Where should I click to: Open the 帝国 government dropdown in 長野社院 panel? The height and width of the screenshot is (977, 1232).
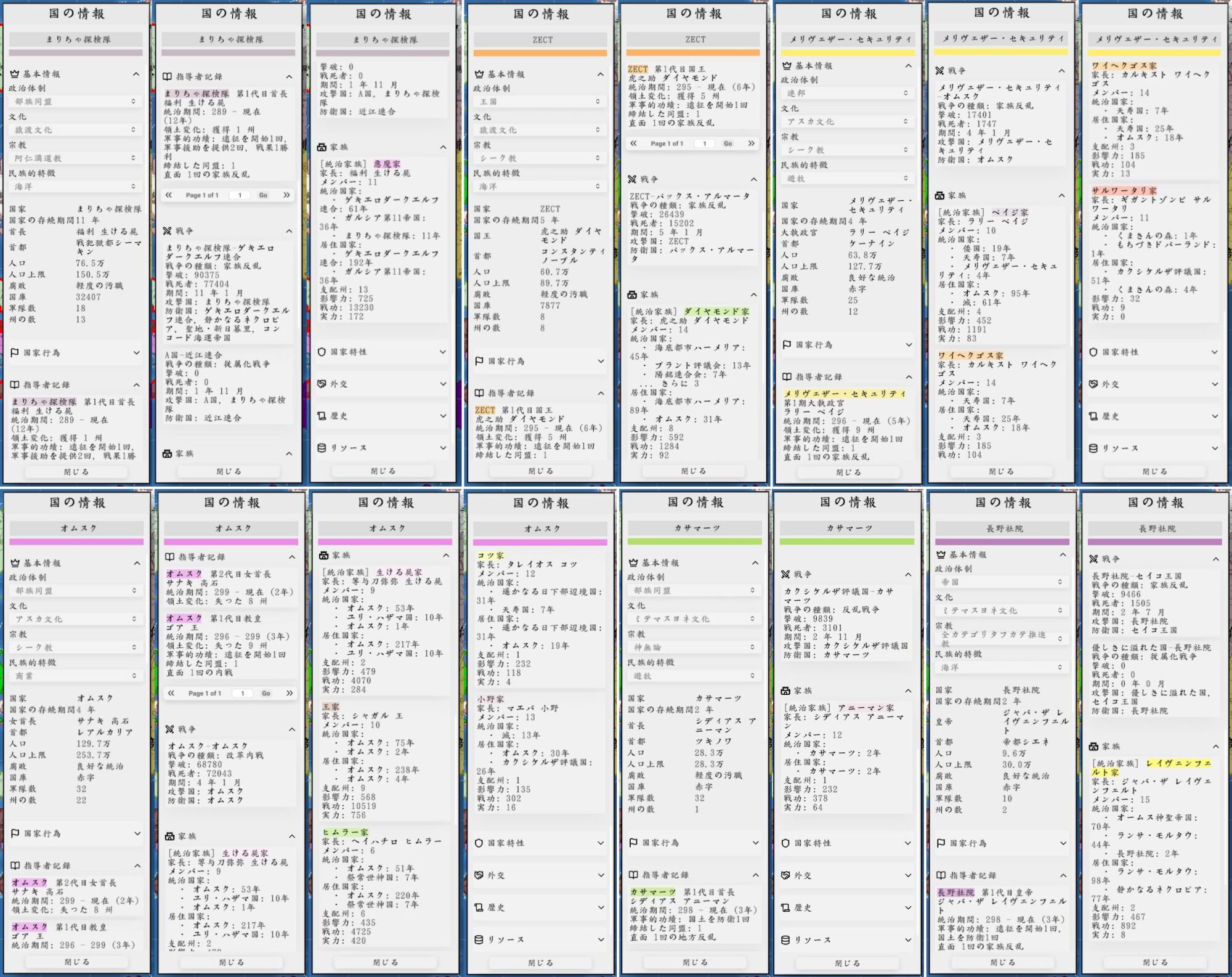click(1002, 582)
